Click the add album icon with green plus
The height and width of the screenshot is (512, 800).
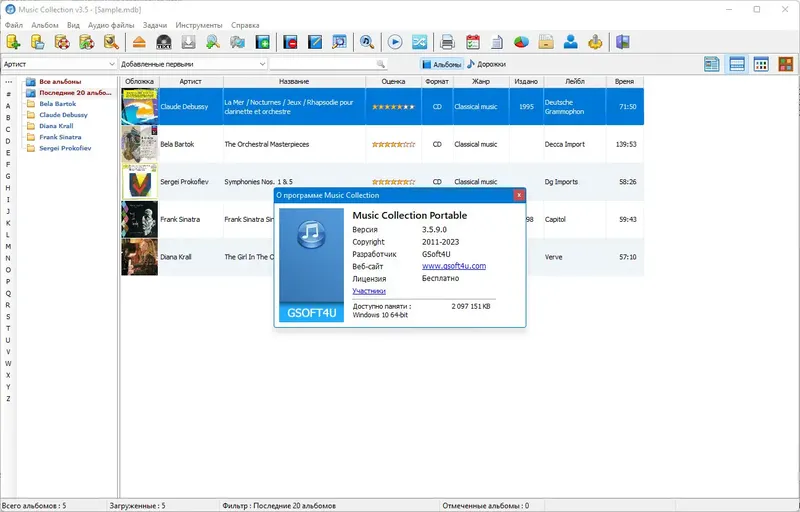(x=262, y=42)
